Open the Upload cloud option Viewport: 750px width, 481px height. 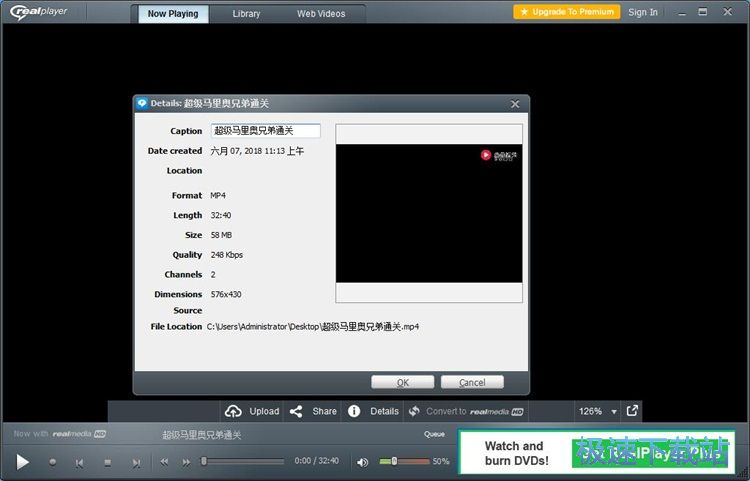[252, 411]
